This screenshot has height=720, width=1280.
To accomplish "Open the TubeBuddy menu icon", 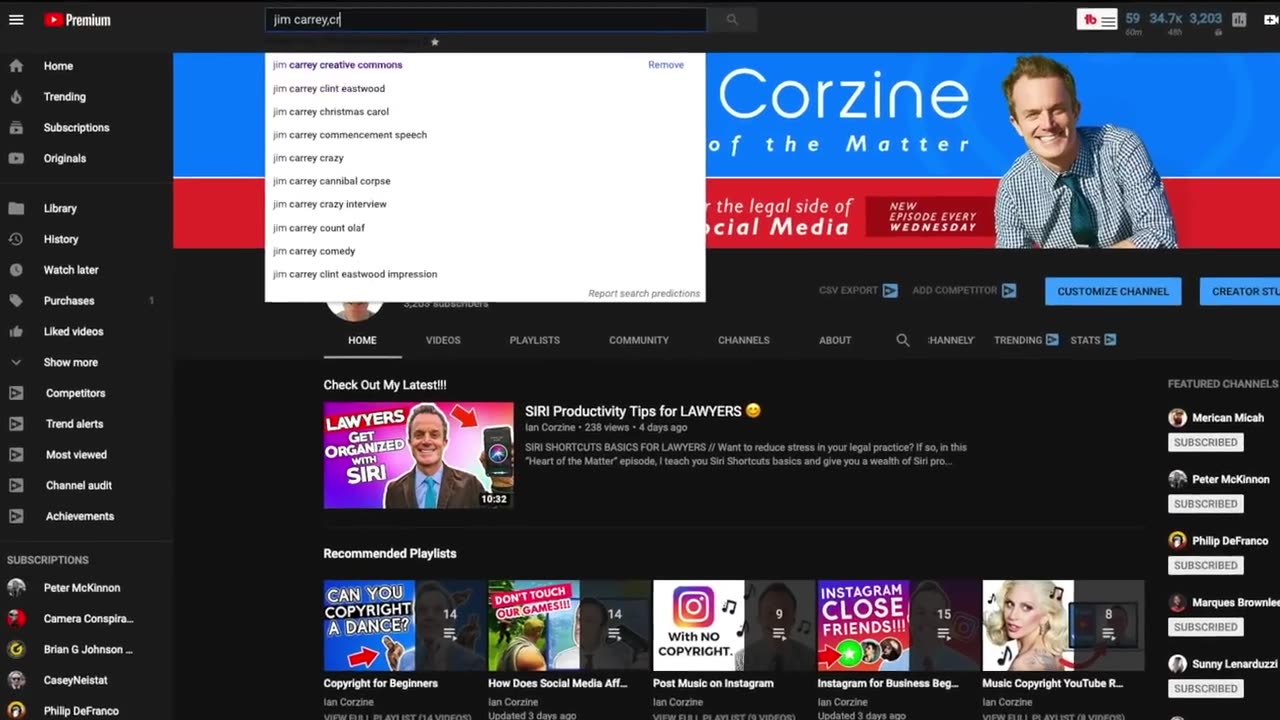I will (1097, 20).
